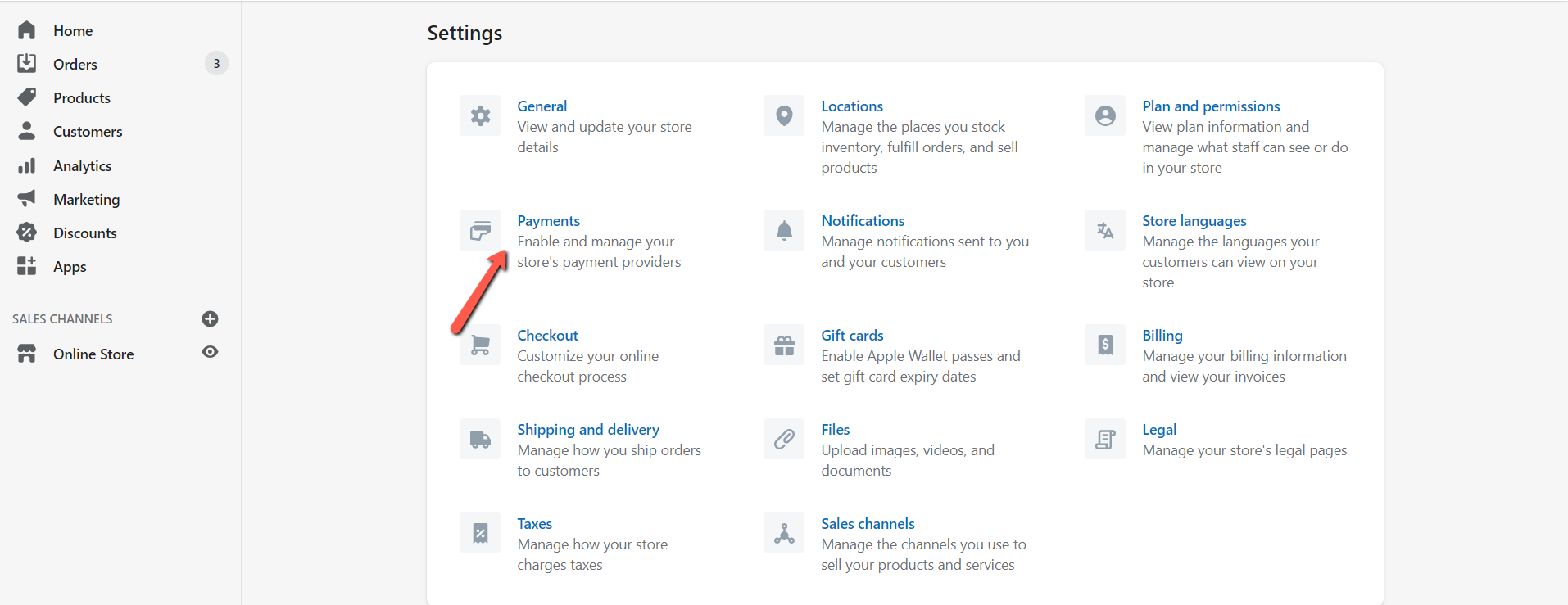This screenshot has height=605, width=1568.
Task: Click the Locations map pin icon
Action: click(x=784, y=115)
